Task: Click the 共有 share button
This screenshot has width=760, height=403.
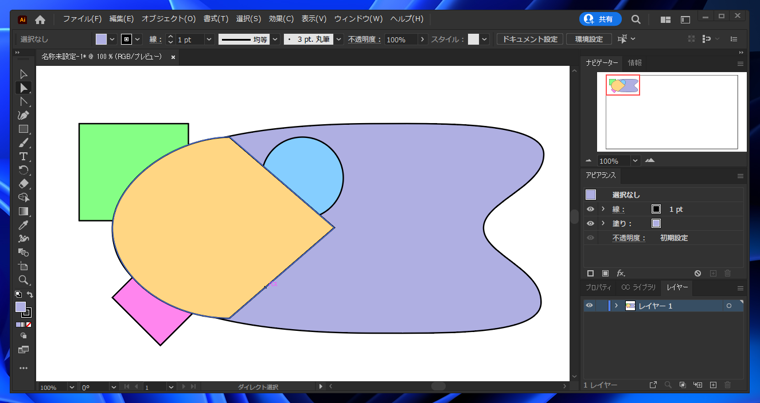Action: tap(600, 19)
